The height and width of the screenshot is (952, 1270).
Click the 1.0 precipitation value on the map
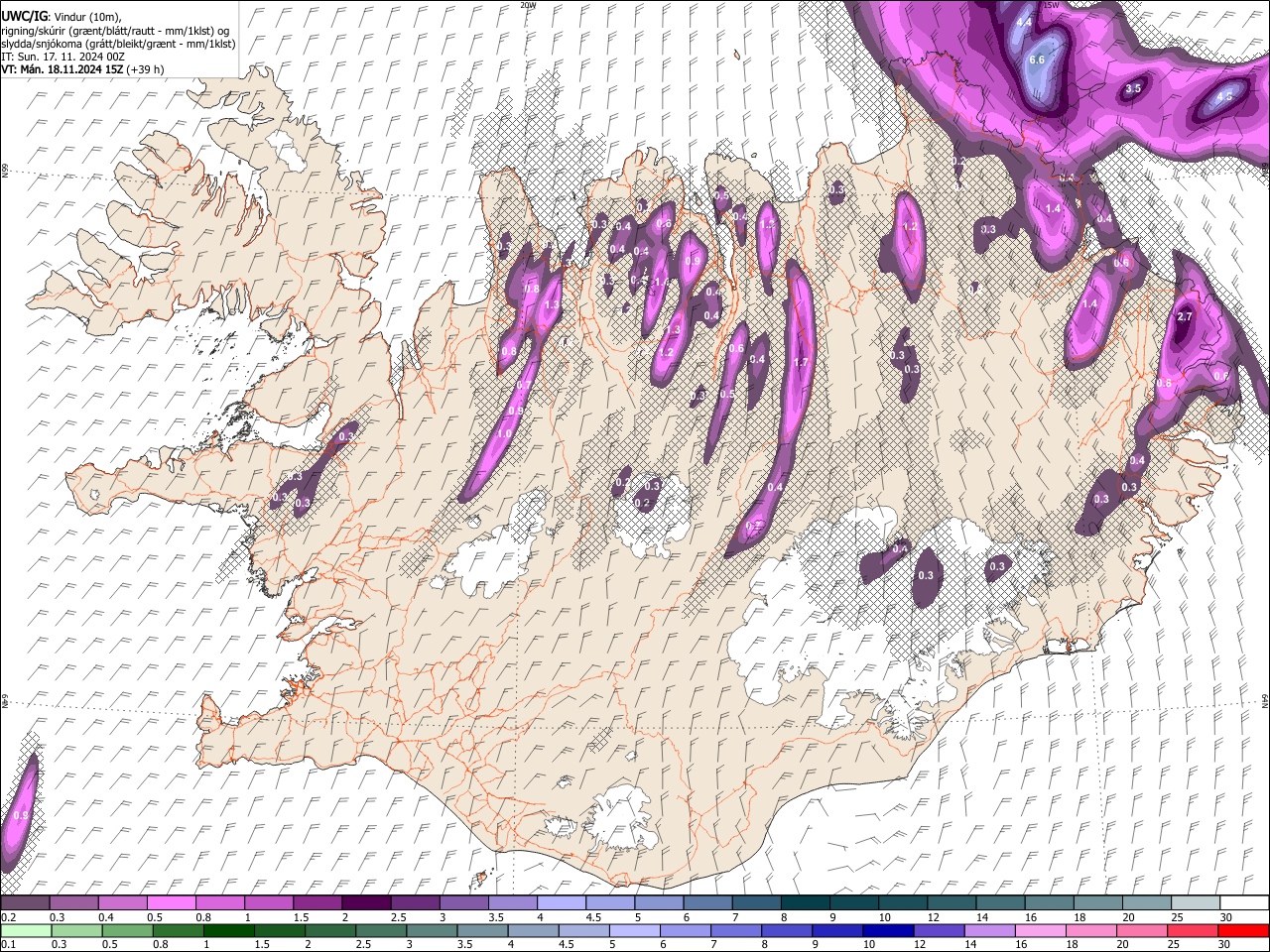[504, 434]
